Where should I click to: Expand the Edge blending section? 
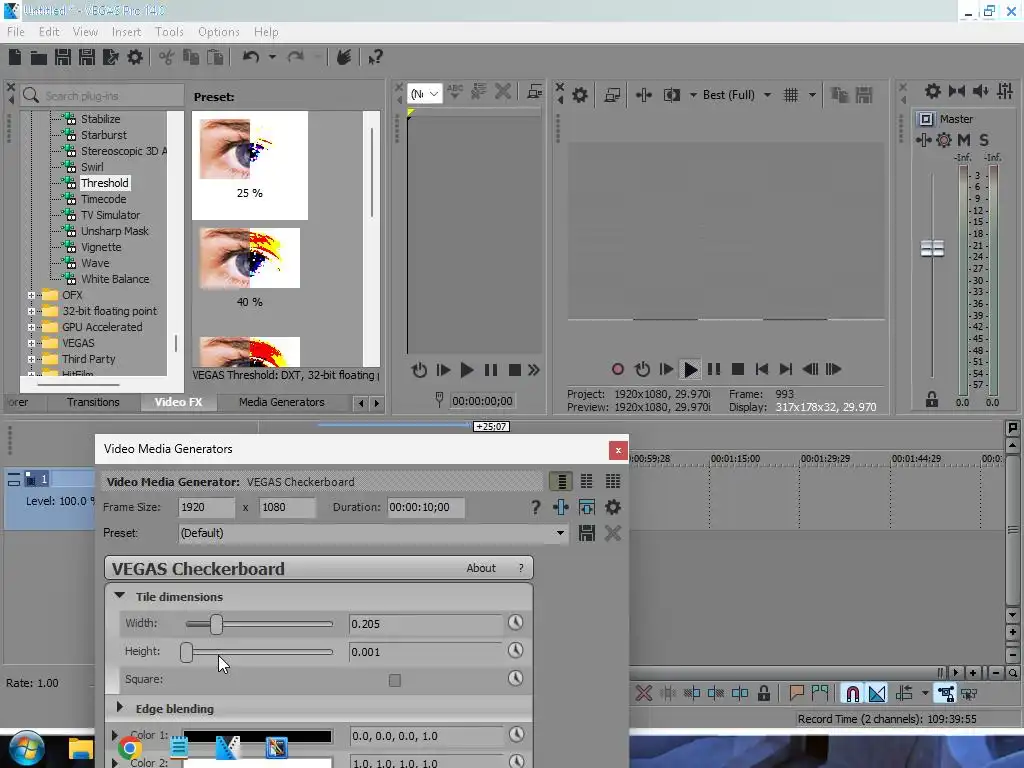(120, 707)
